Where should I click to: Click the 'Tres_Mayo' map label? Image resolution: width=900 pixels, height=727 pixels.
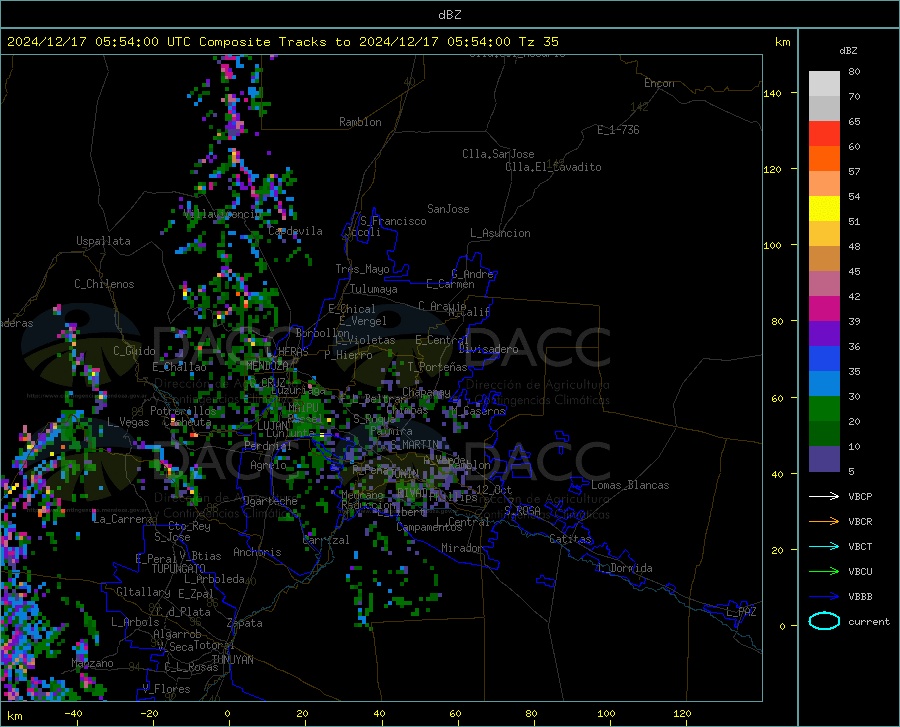tap(362, 269)
